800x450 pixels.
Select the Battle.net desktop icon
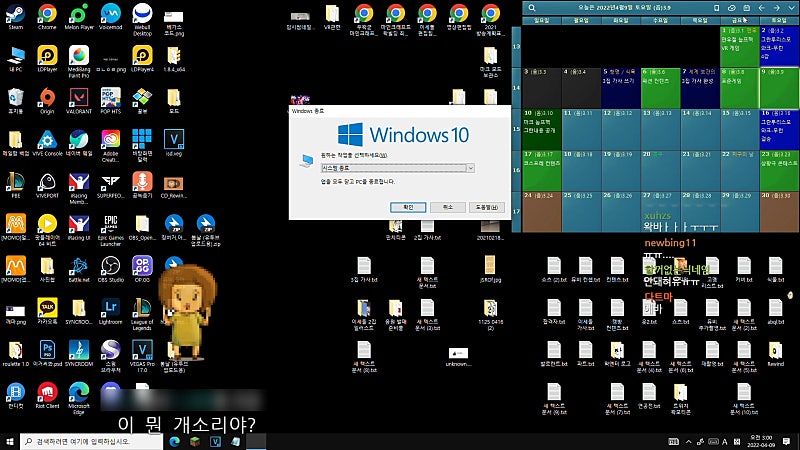point(79,269)
